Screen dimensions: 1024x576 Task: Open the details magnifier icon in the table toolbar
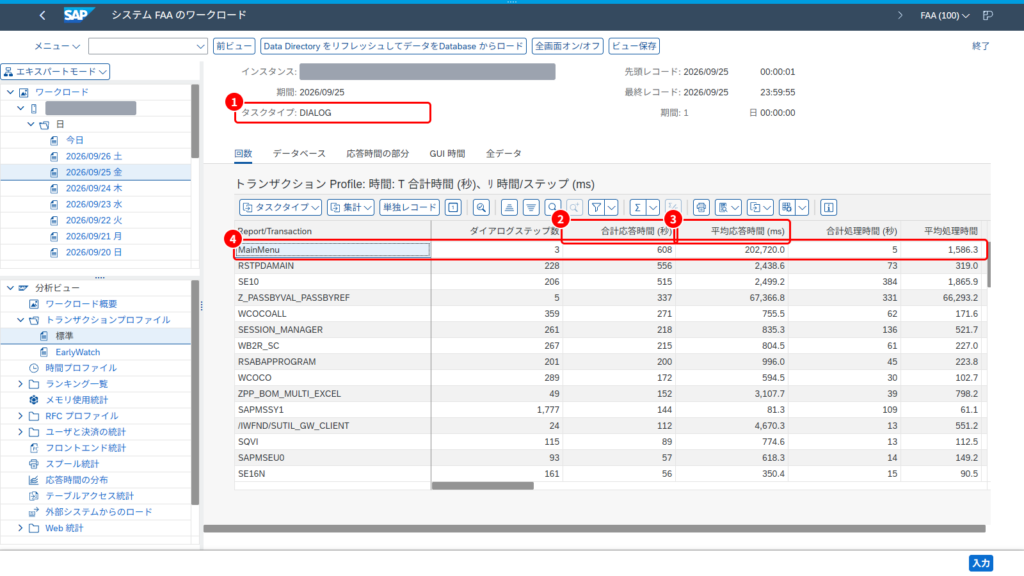click(481, 208)
